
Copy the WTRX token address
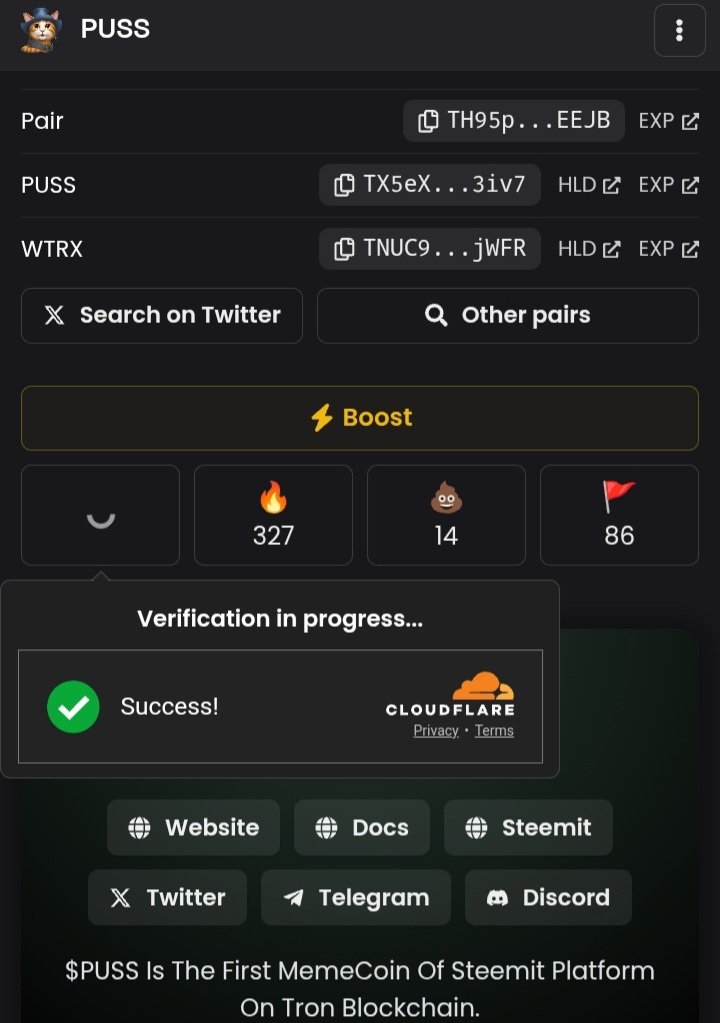tap(430, 249)
